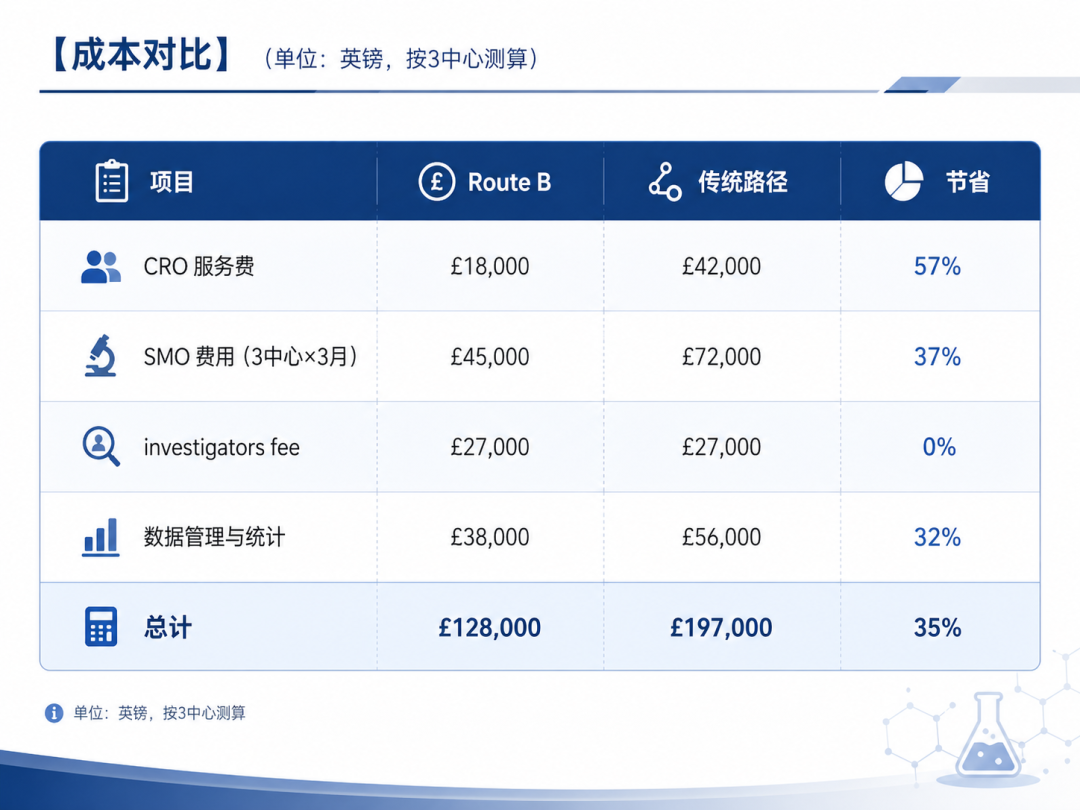Click the clipboard icon next to 项目
Screen dimensions: 1080x810
112,181
